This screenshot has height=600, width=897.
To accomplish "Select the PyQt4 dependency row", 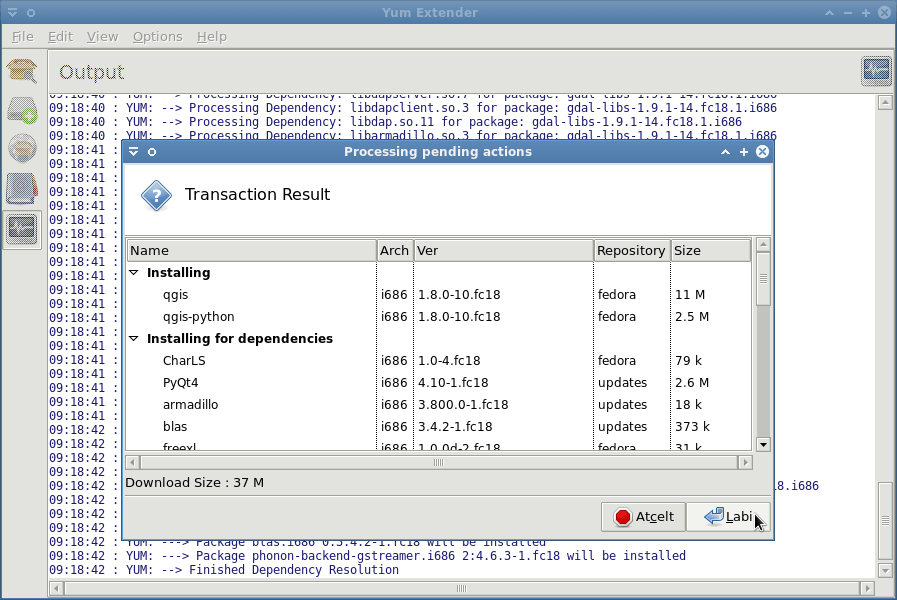I will pos(439,383).
